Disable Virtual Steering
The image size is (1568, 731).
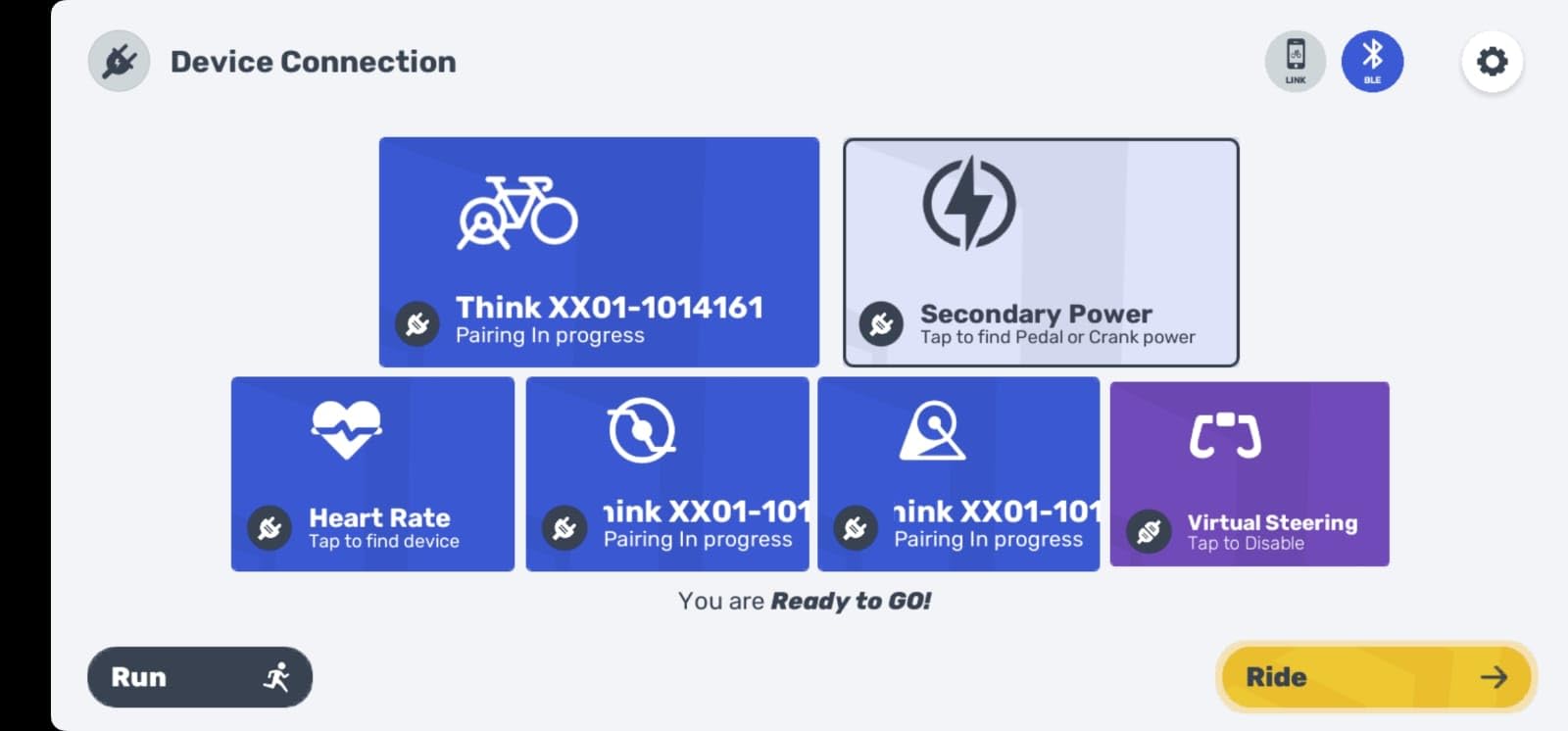[1249, 474]
